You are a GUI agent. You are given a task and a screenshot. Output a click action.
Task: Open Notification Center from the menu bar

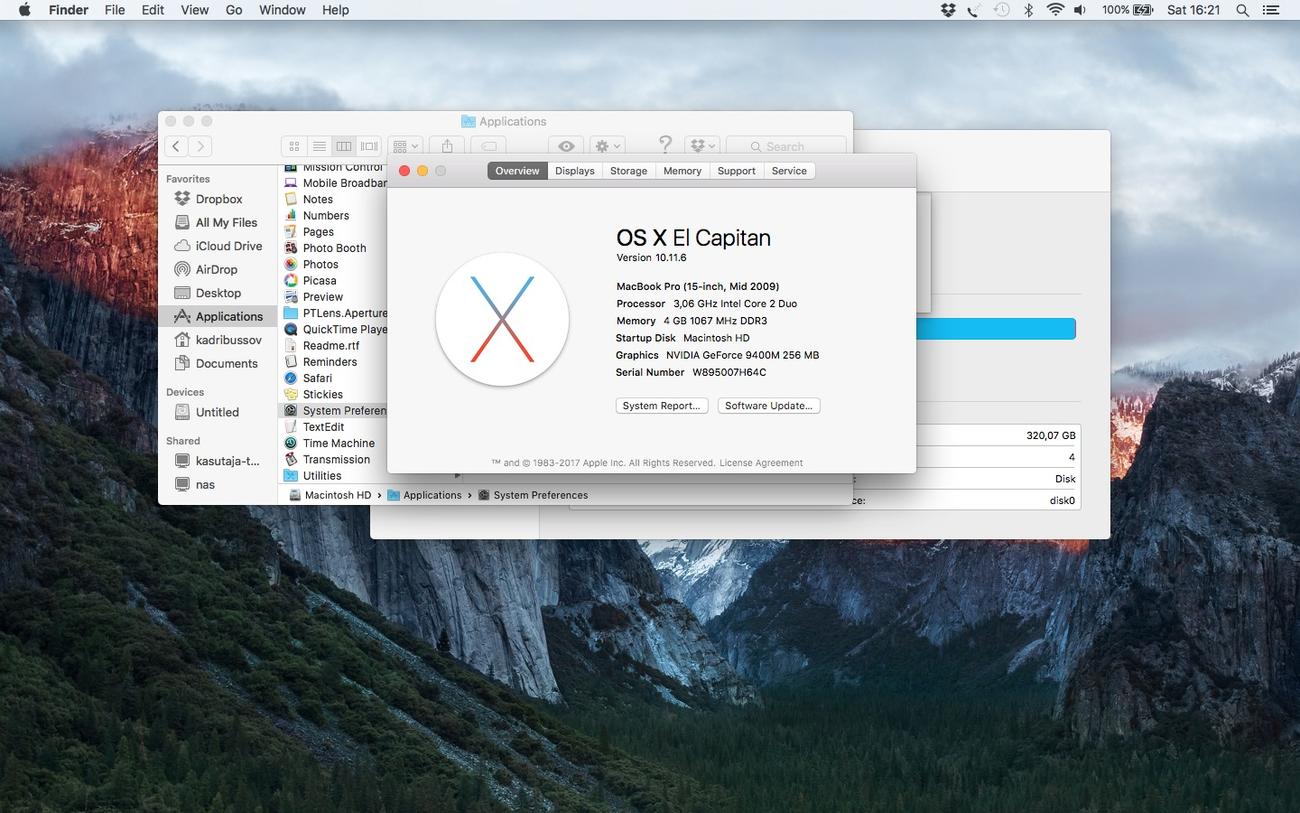[x=1273, y=10]
